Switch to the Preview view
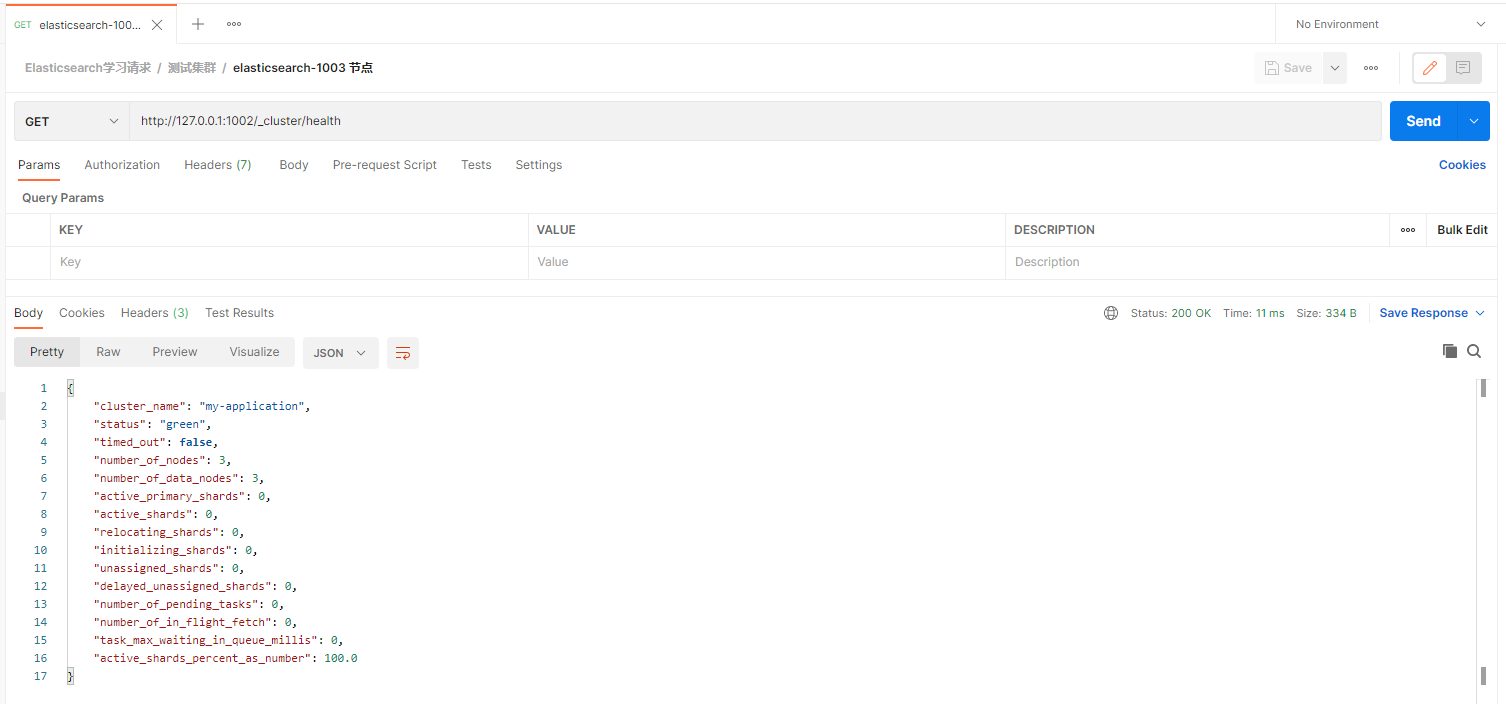Screen dimensions: 1506x704 click(x=175, y=352)
